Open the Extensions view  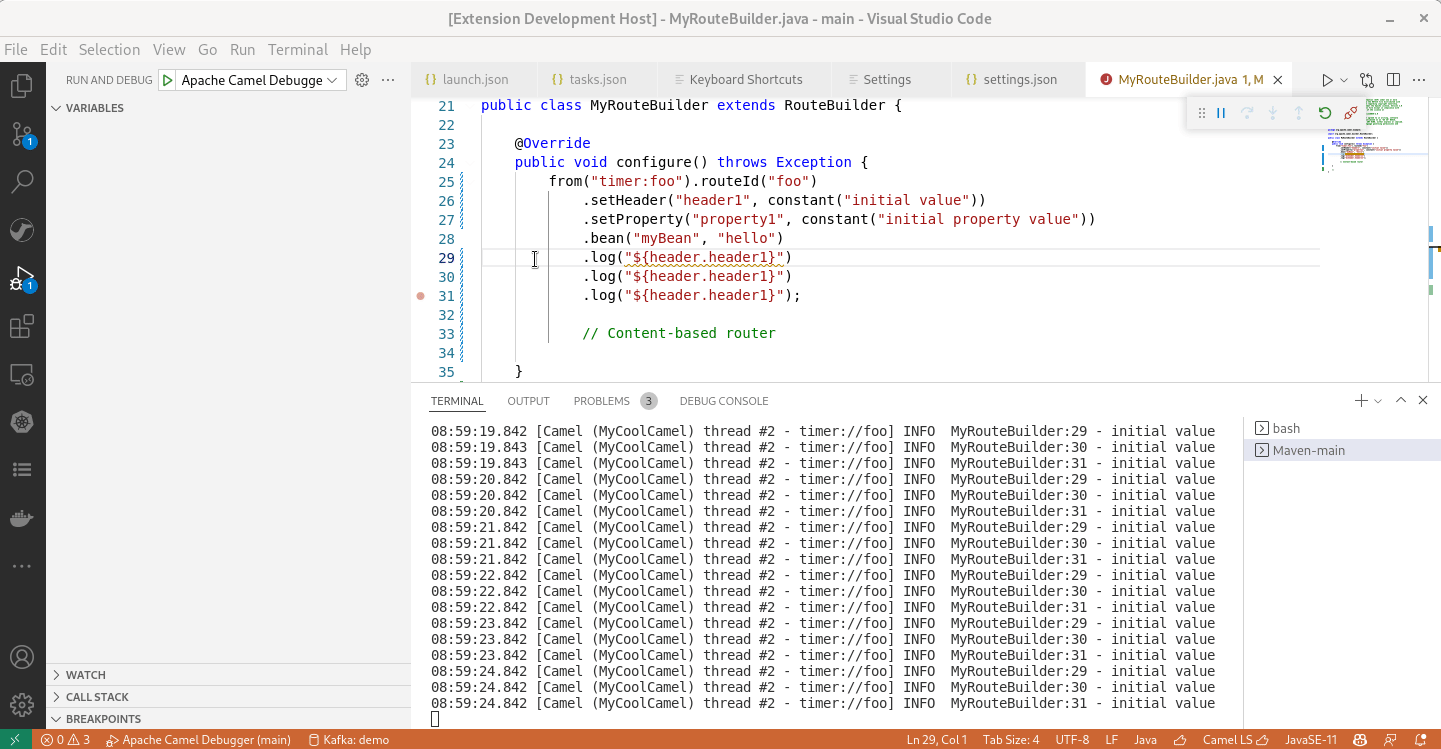click(x=22, y=324)
